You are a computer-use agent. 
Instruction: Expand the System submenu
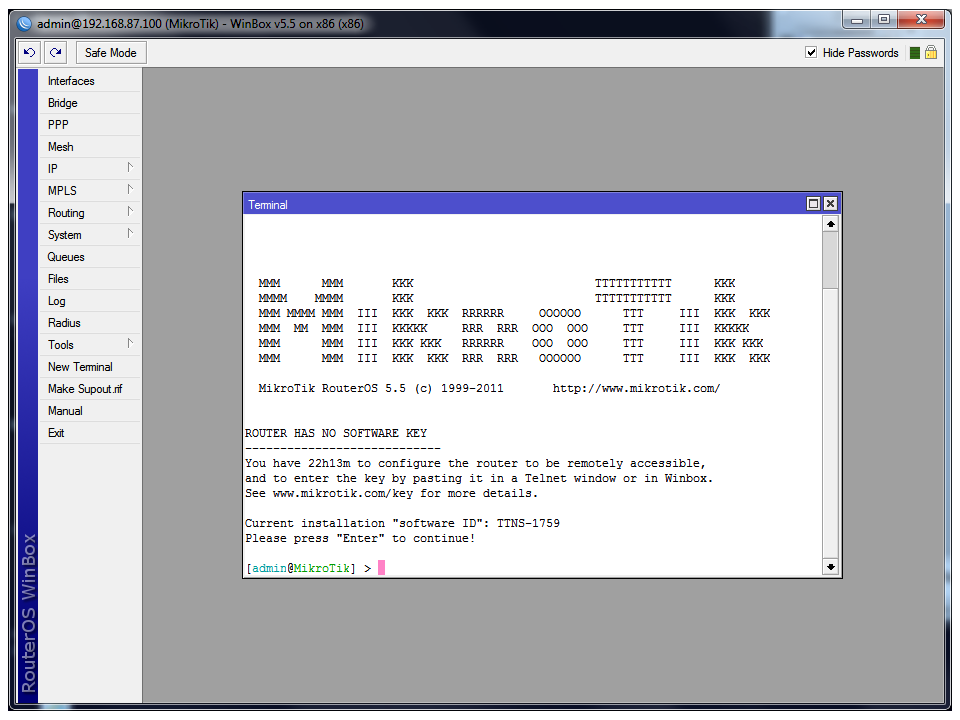[x=90, y=234]
